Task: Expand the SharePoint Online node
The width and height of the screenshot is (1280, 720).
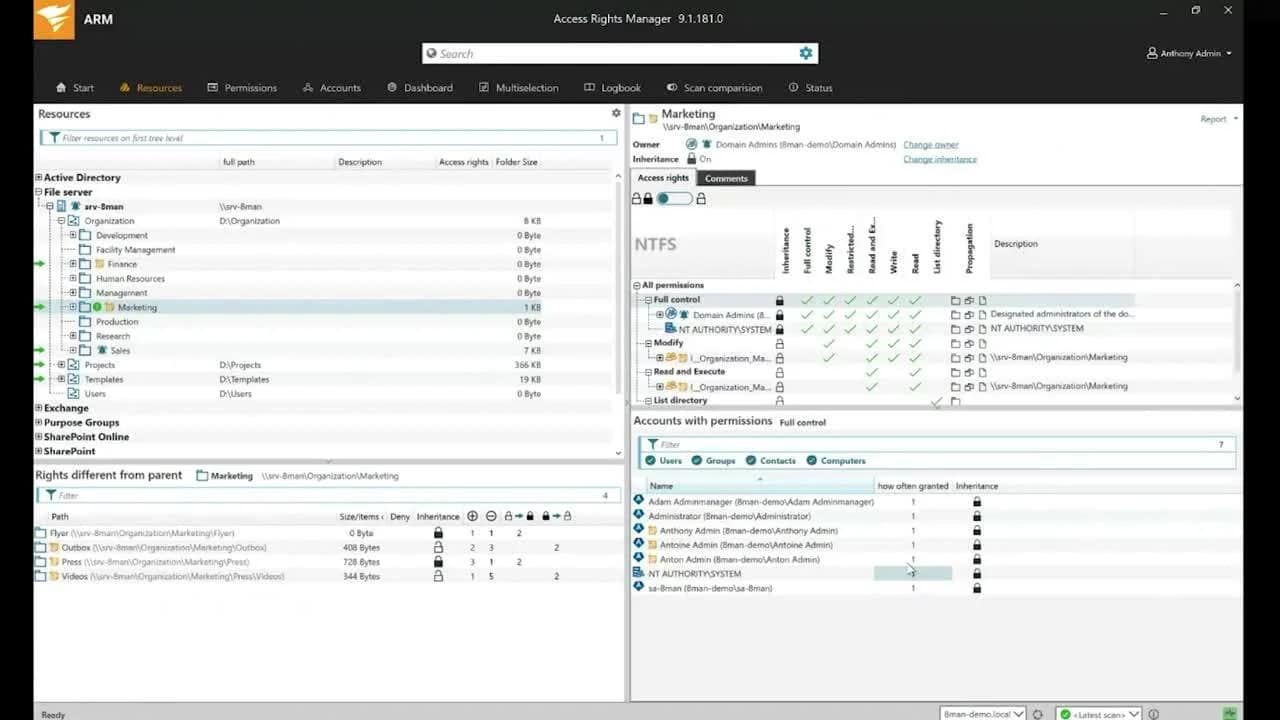Action: click(39, 437)
